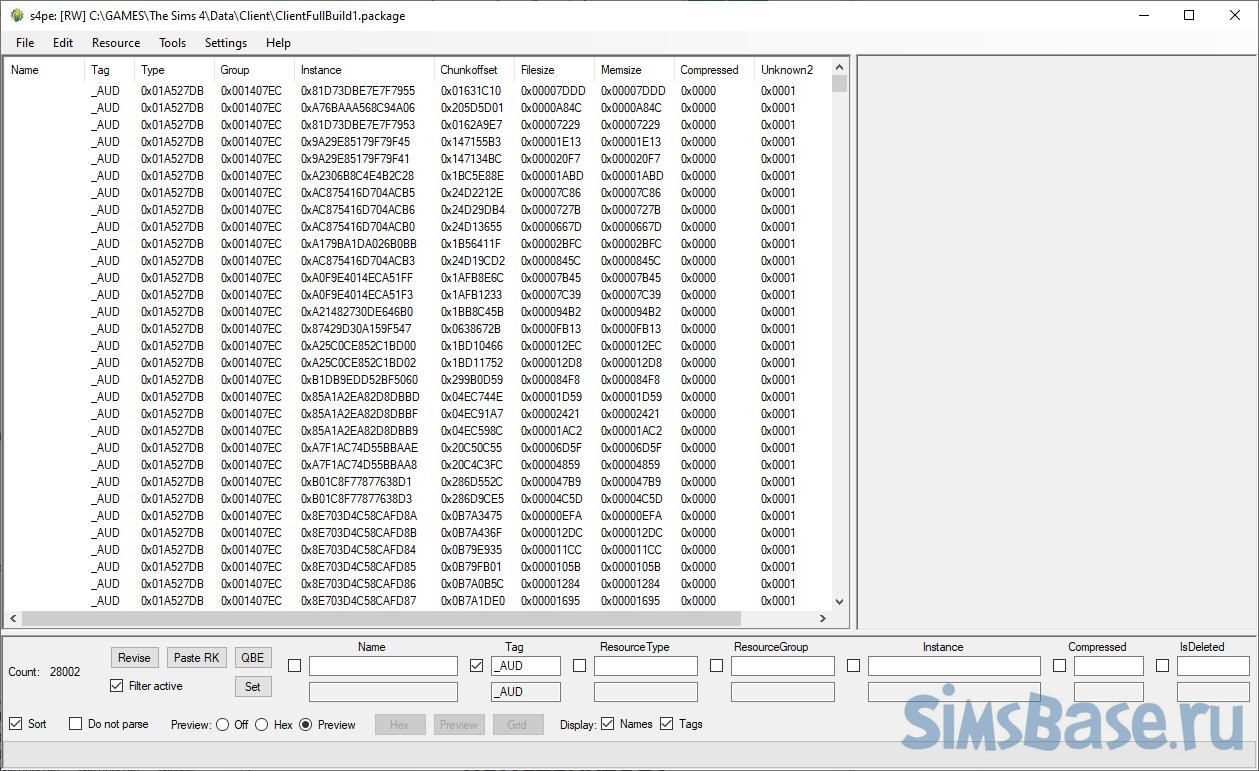Untick the Tag filter checkbox
The image size is (1259, 771).
pos(476,666)
